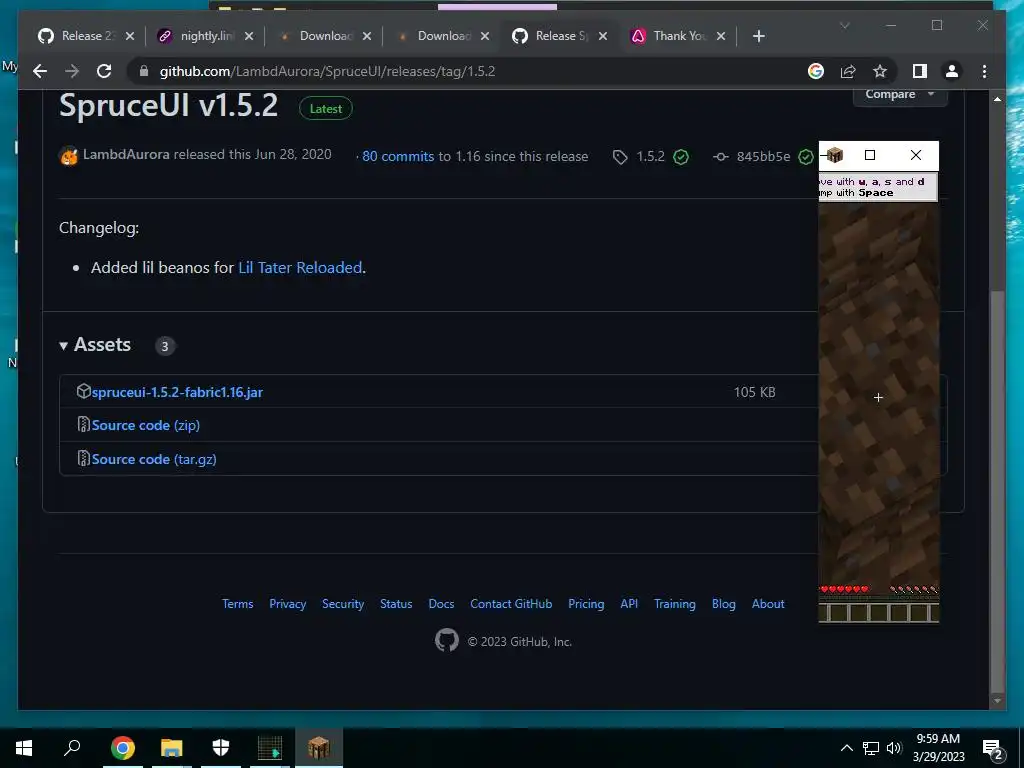Screen dimensions: 1024x768
Task: Click the lock icon in address bar
Action: (144, 71)
